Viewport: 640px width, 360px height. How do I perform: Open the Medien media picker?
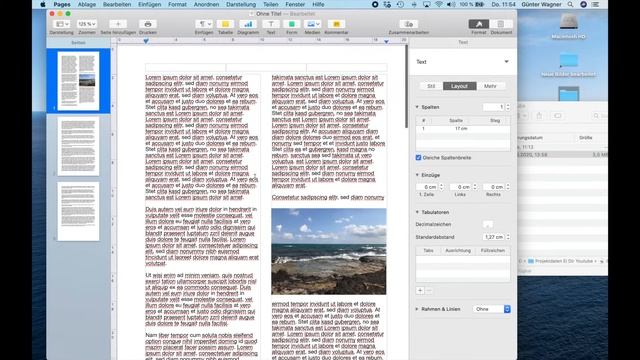pos(312,24)
